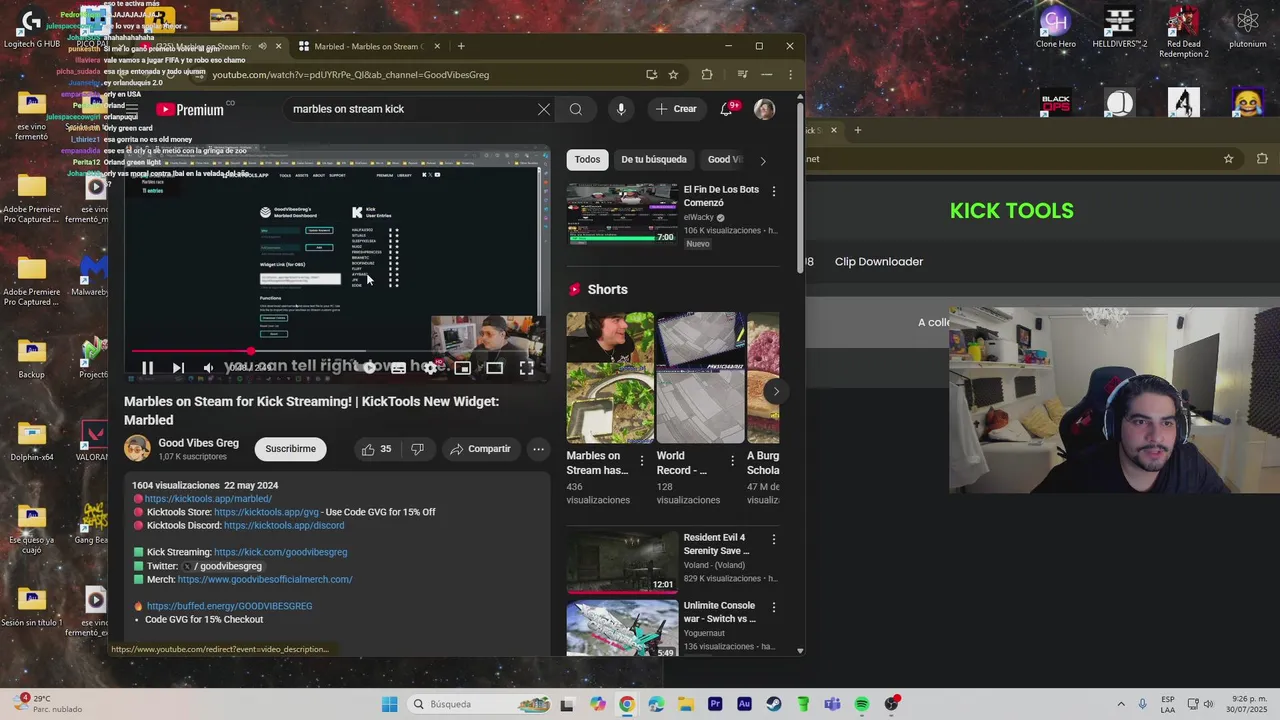Open Good Vibes Greg channel avatar
The image size is (1280, 720).
click(137, 449)
